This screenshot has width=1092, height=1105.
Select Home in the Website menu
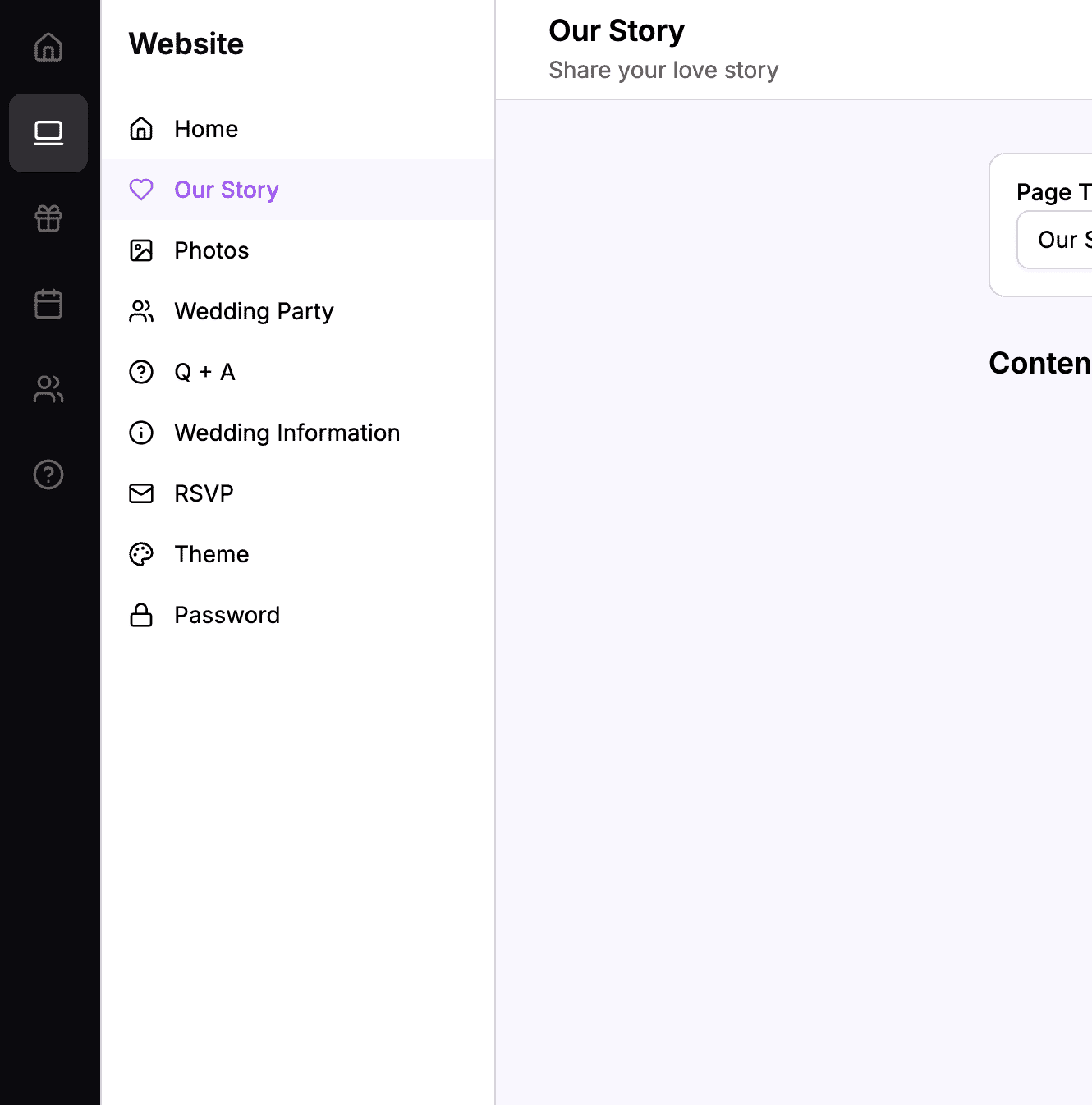[205, 129]
